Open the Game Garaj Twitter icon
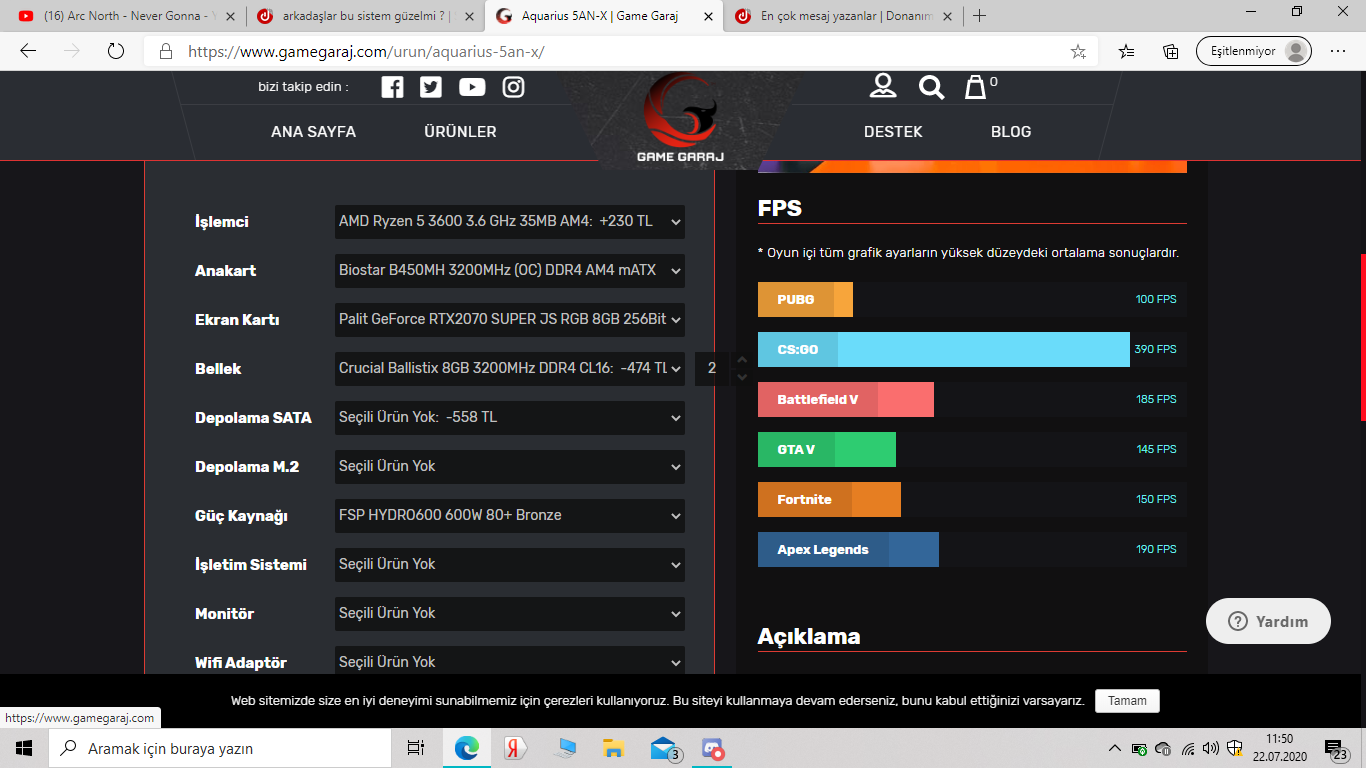 [431, 87]
